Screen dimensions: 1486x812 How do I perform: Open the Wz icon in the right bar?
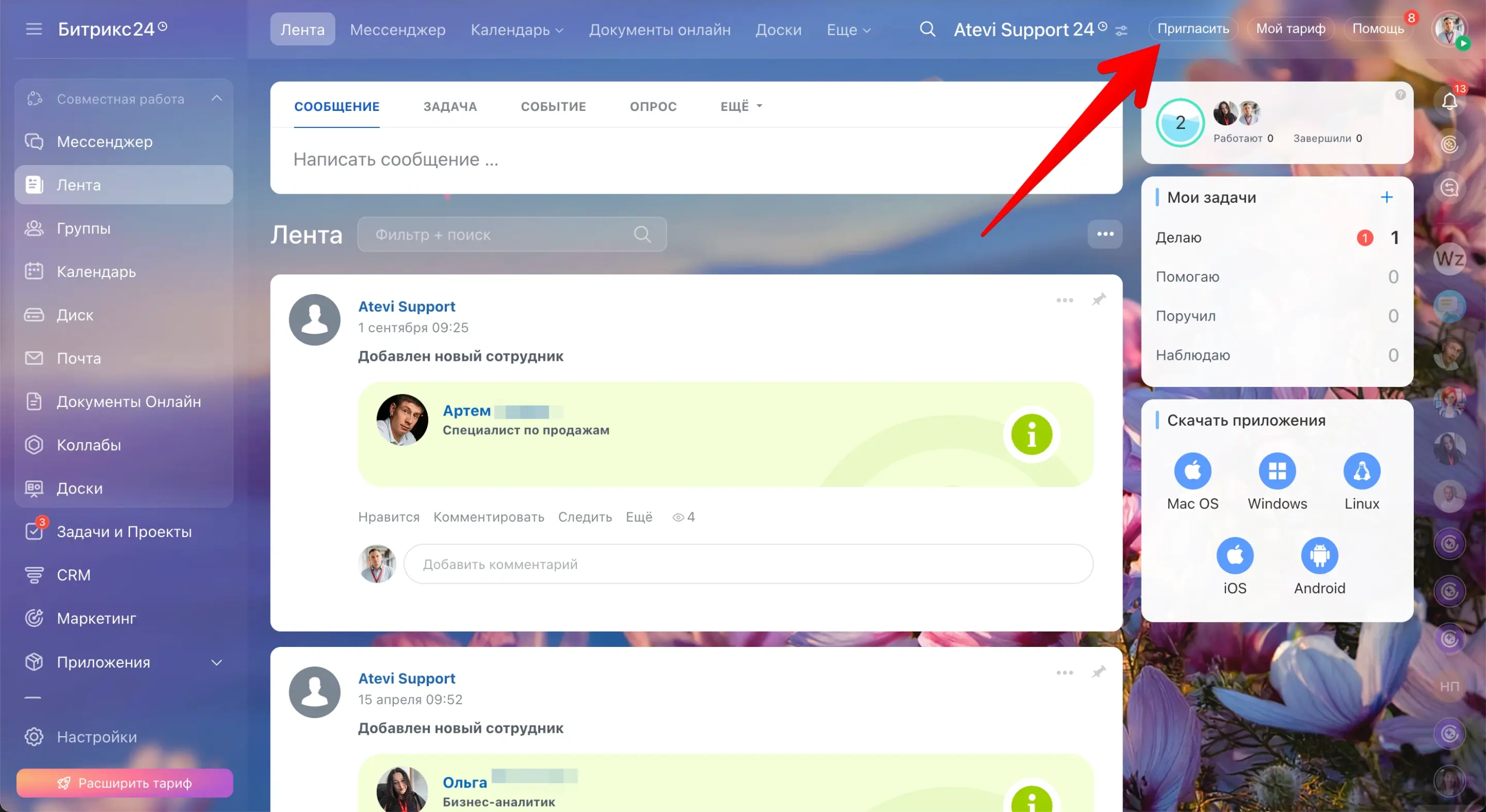point(1449,258)
